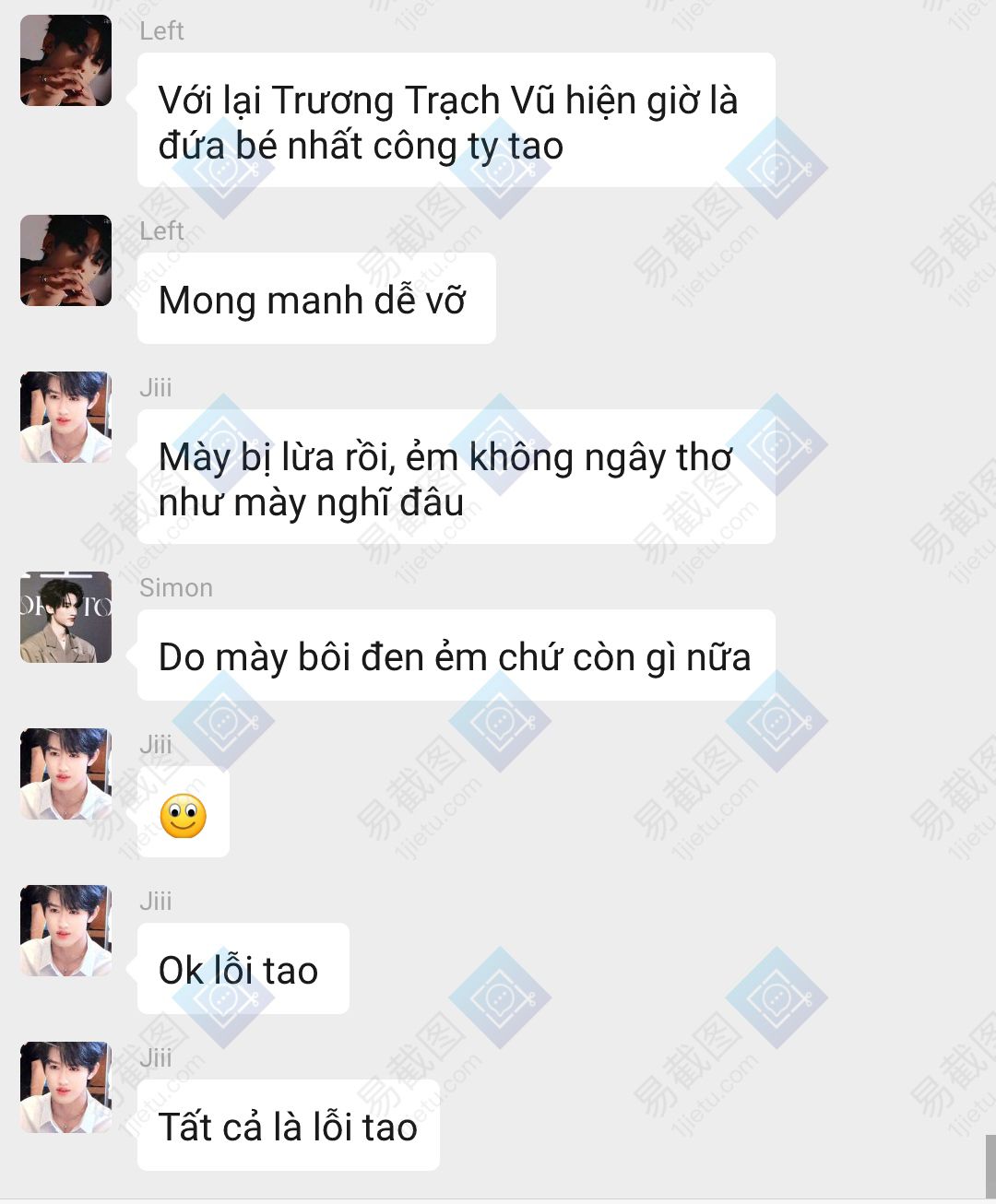Select the "Với lại Trương Trạch Vũ" message bubble
The width and height of the screenshot is (996, 1204).
(x=456, y=120)
